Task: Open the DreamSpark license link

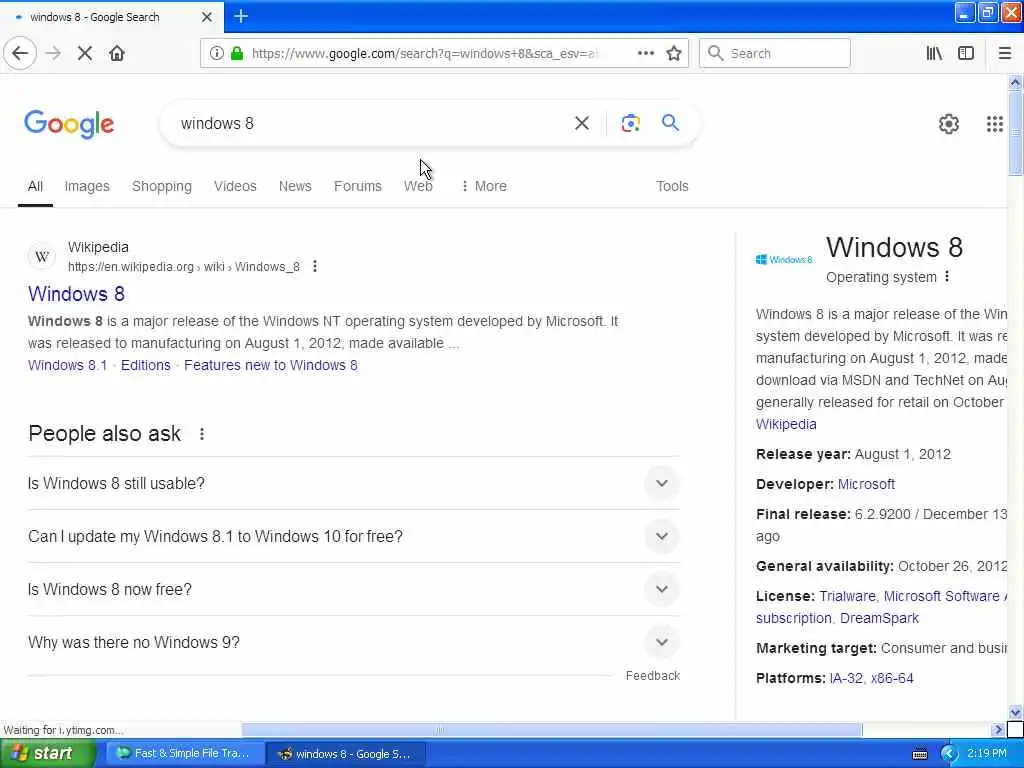Action: pos(879,618)
